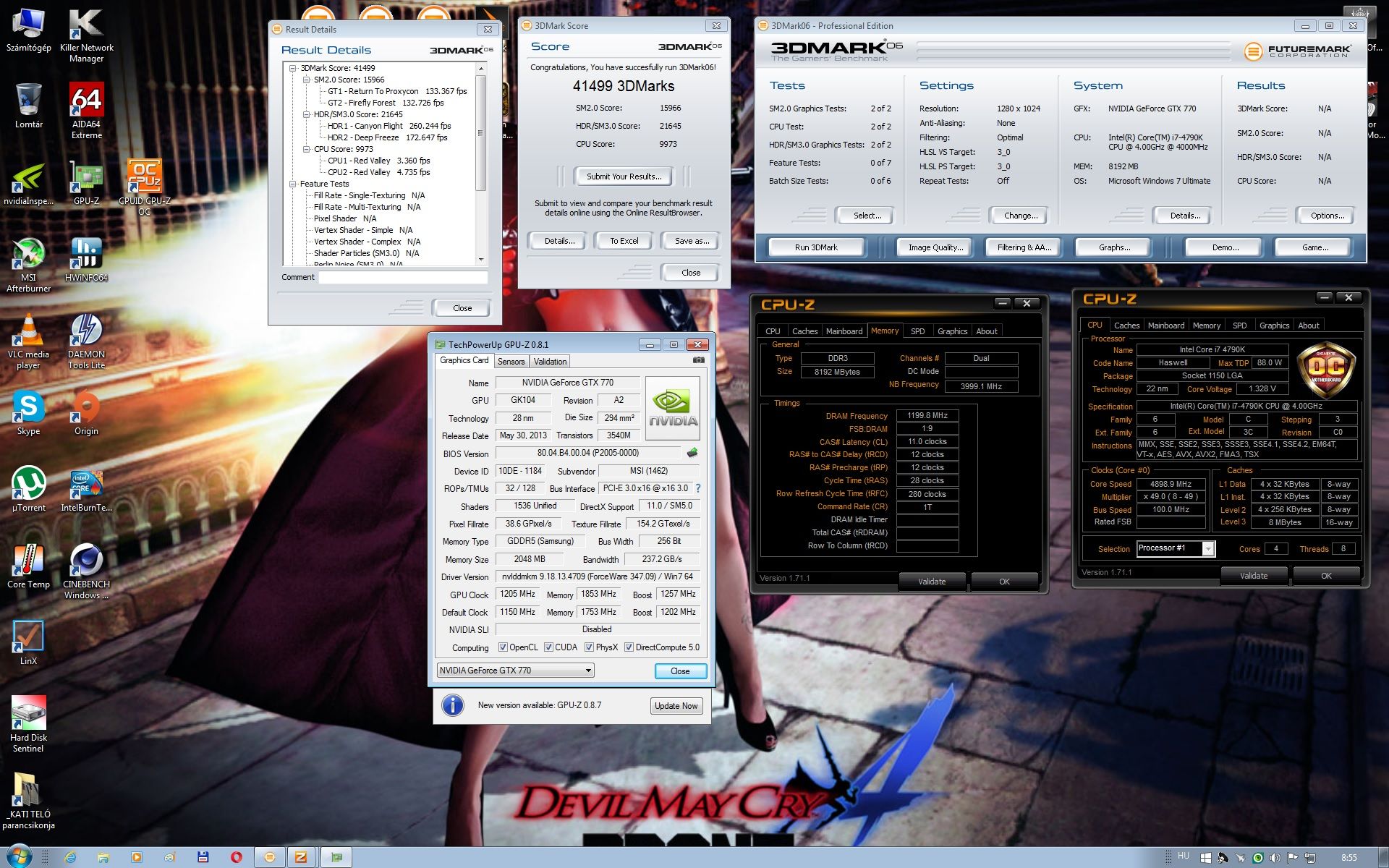The width and height of the screenshot is (1389, 868).
Task: Click the To Excel button
Action: coord(624,241)
